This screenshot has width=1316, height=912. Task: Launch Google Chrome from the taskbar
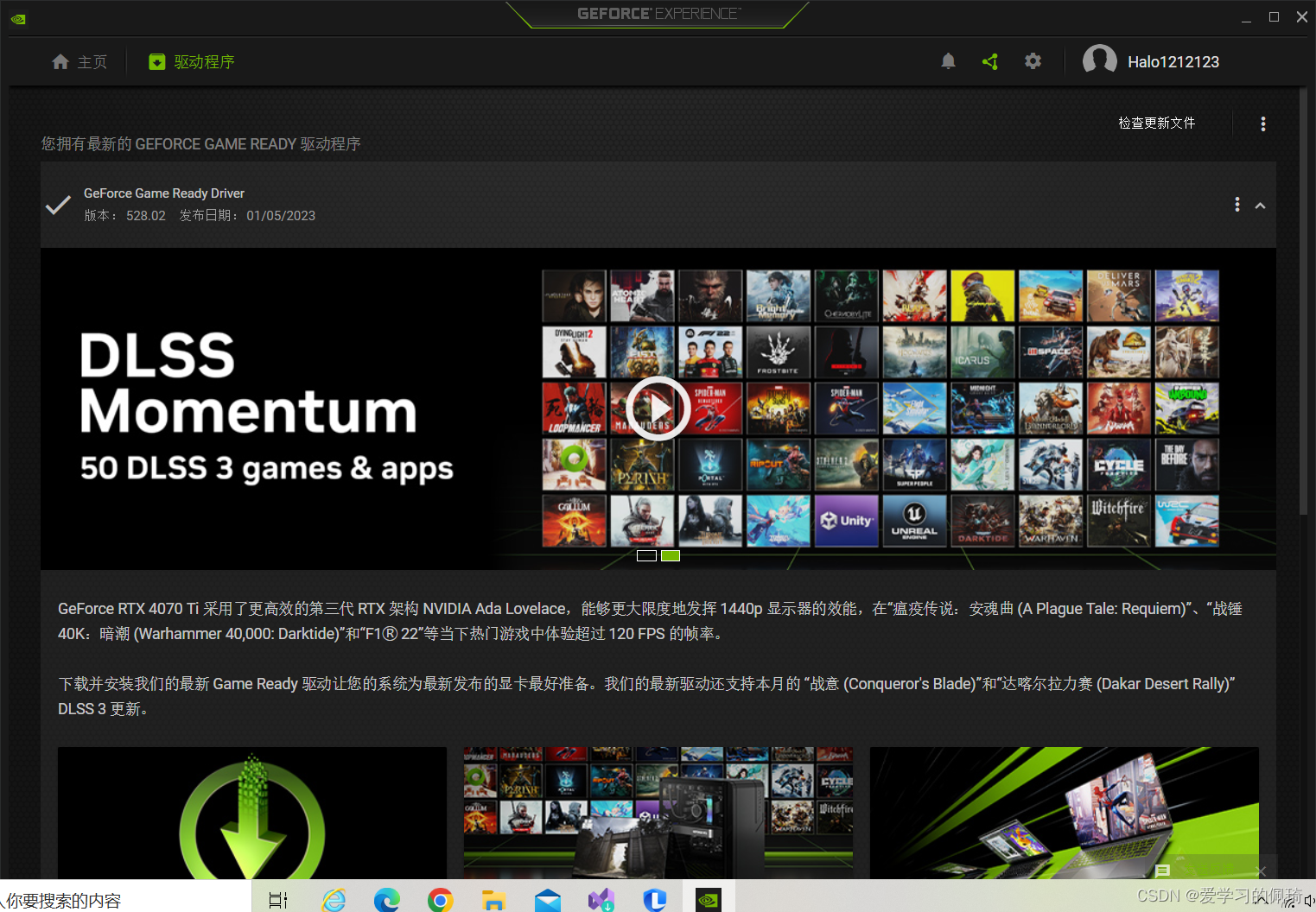pos(440,900)
